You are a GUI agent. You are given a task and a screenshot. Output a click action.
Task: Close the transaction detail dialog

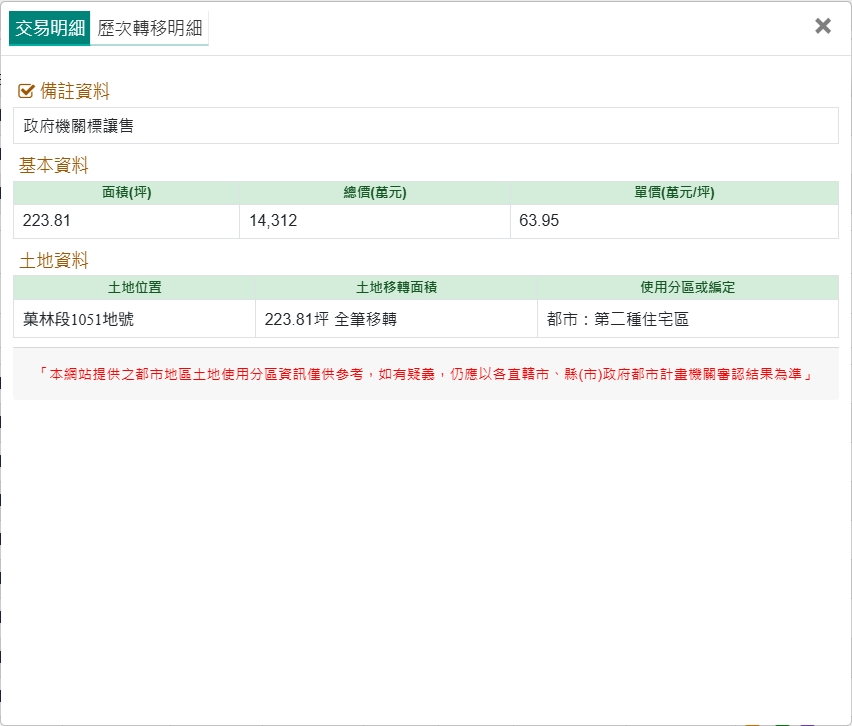[x=822, y=26]
